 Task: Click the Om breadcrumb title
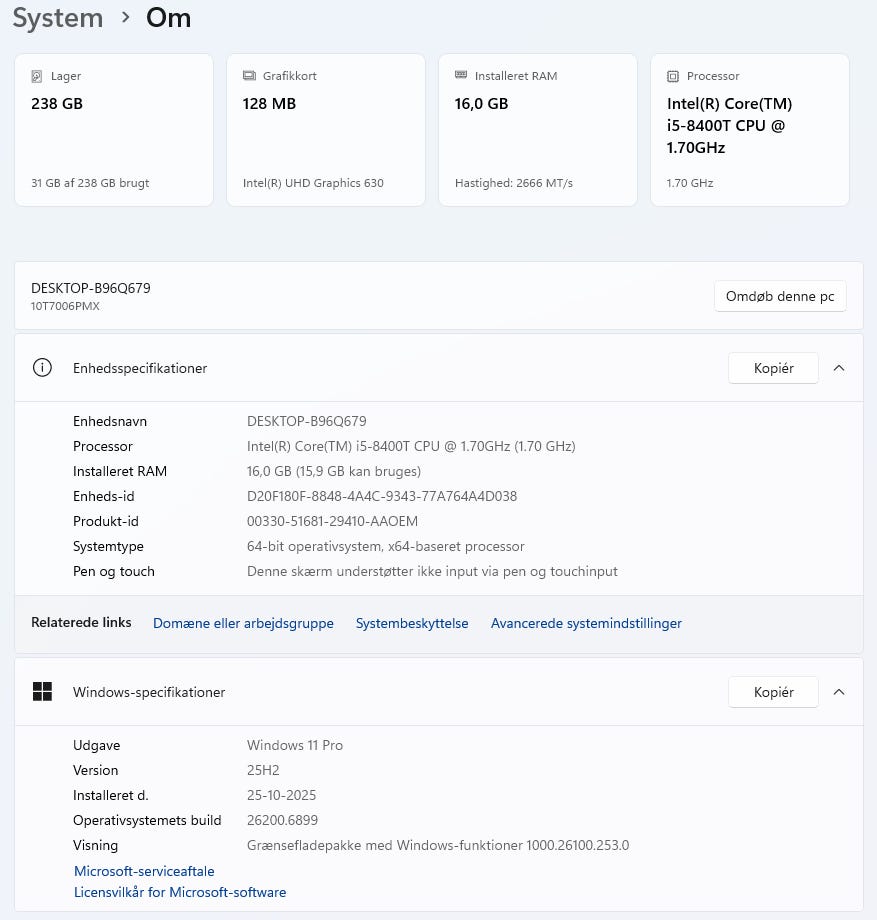168,18
